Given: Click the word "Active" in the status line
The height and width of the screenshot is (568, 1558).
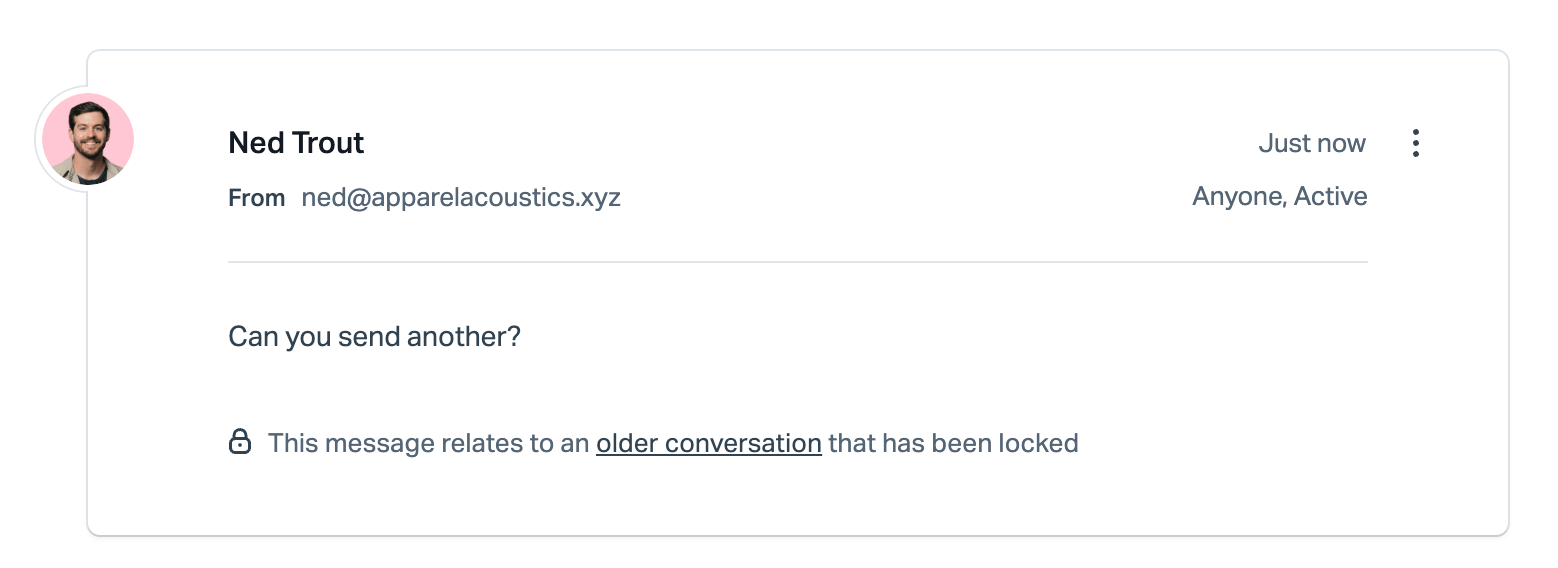Looking at the screenshot, I should tap(1331, 197).
